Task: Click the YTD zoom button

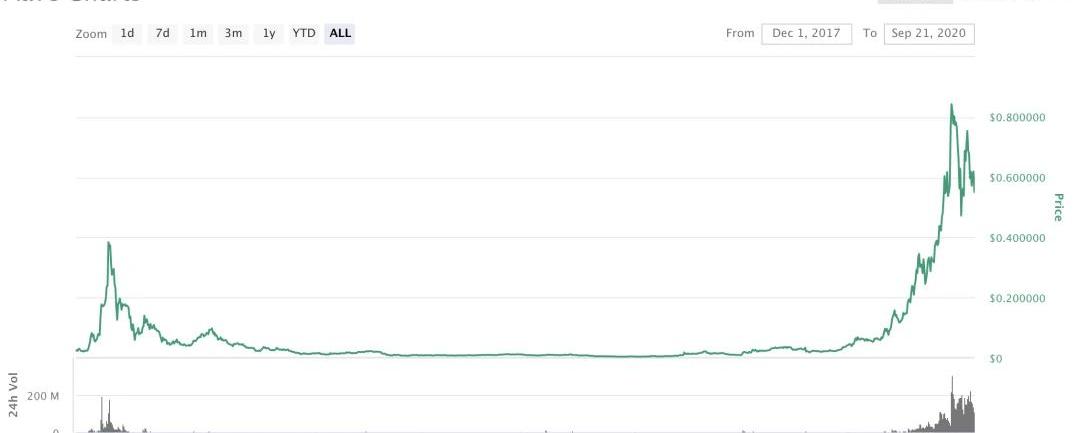Action: (x=304, y=33)
